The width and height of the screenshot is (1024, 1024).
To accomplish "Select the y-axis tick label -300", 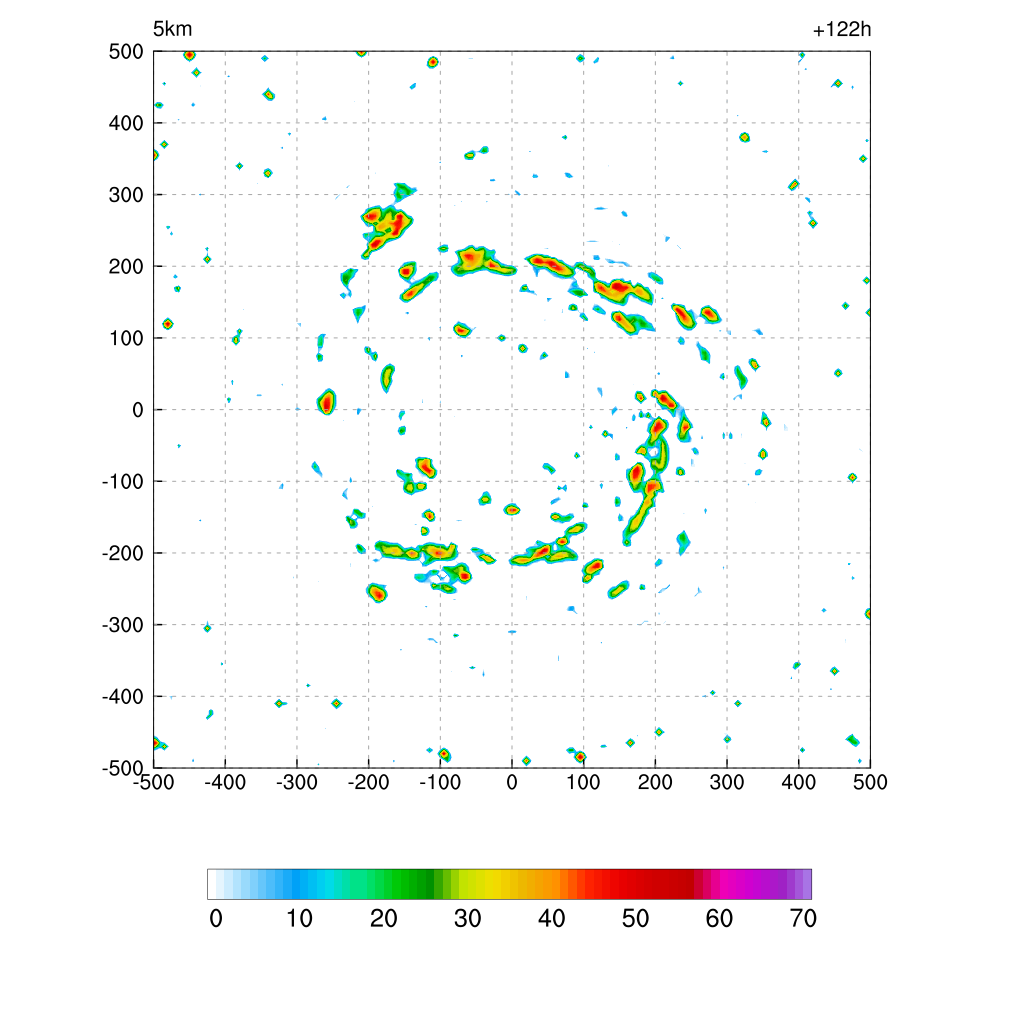I will pos(122,625).
